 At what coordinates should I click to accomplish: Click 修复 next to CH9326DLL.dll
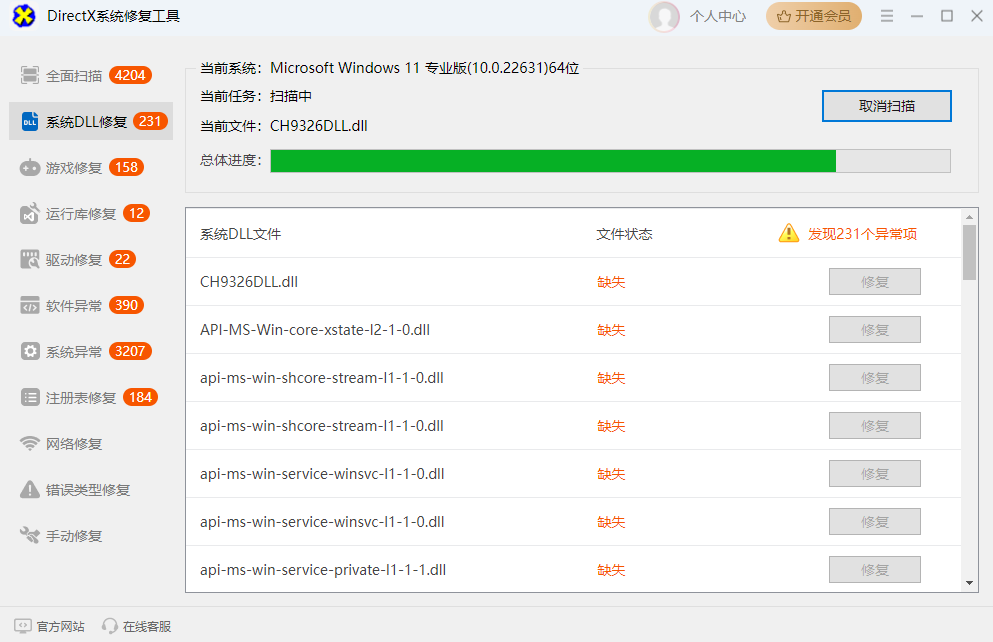tap(874, 281)
